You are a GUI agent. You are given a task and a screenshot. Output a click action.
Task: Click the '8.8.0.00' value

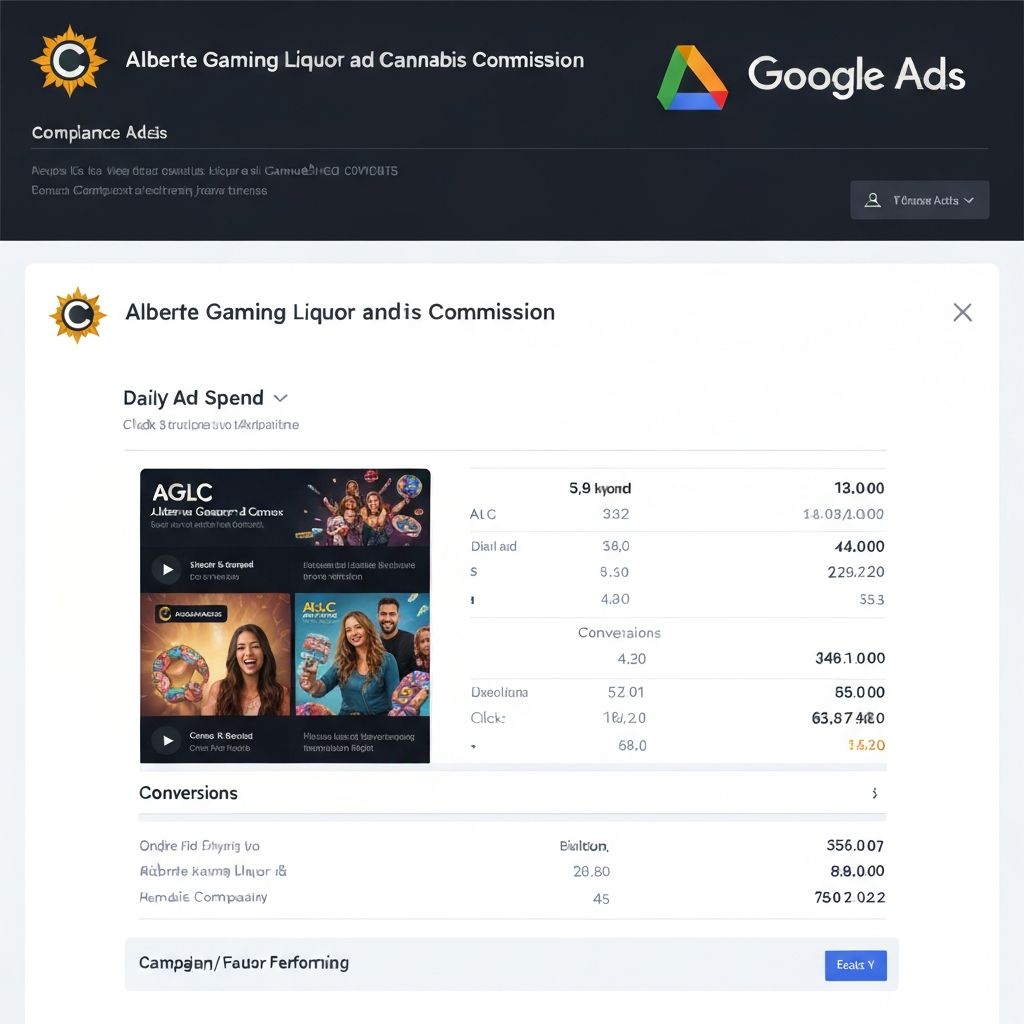[x=857, y=871]
